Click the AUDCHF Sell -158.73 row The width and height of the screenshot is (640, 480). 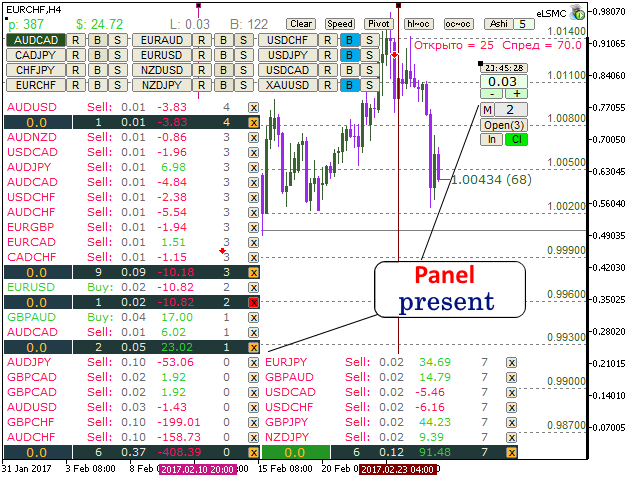pyautogui.click(x=133, y=438)
